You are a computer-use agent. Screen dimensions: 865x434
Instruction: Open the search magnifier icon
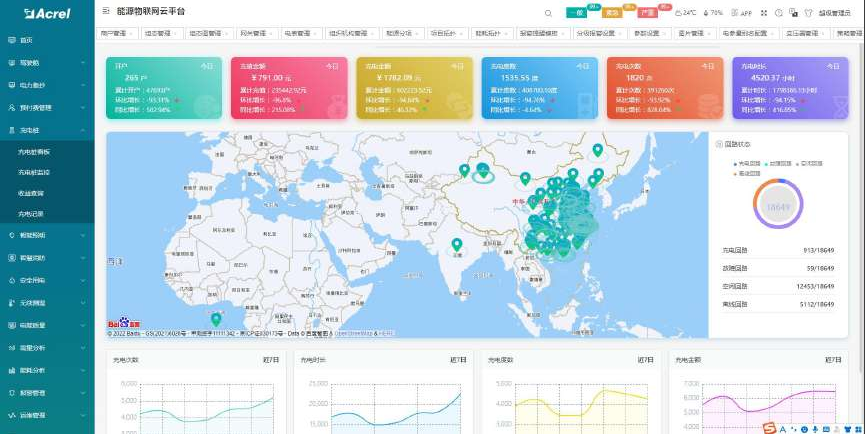pyautogui.click(x=548, y=13)
